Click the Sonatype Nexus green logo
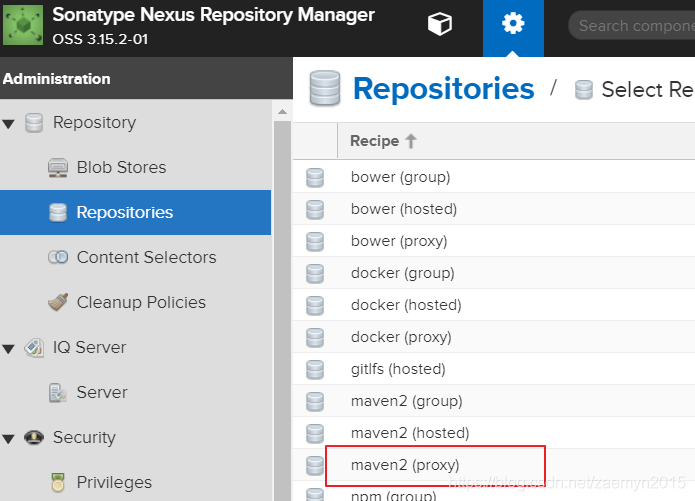The width and height of the screenshot is (695, 501). point(23,25)
